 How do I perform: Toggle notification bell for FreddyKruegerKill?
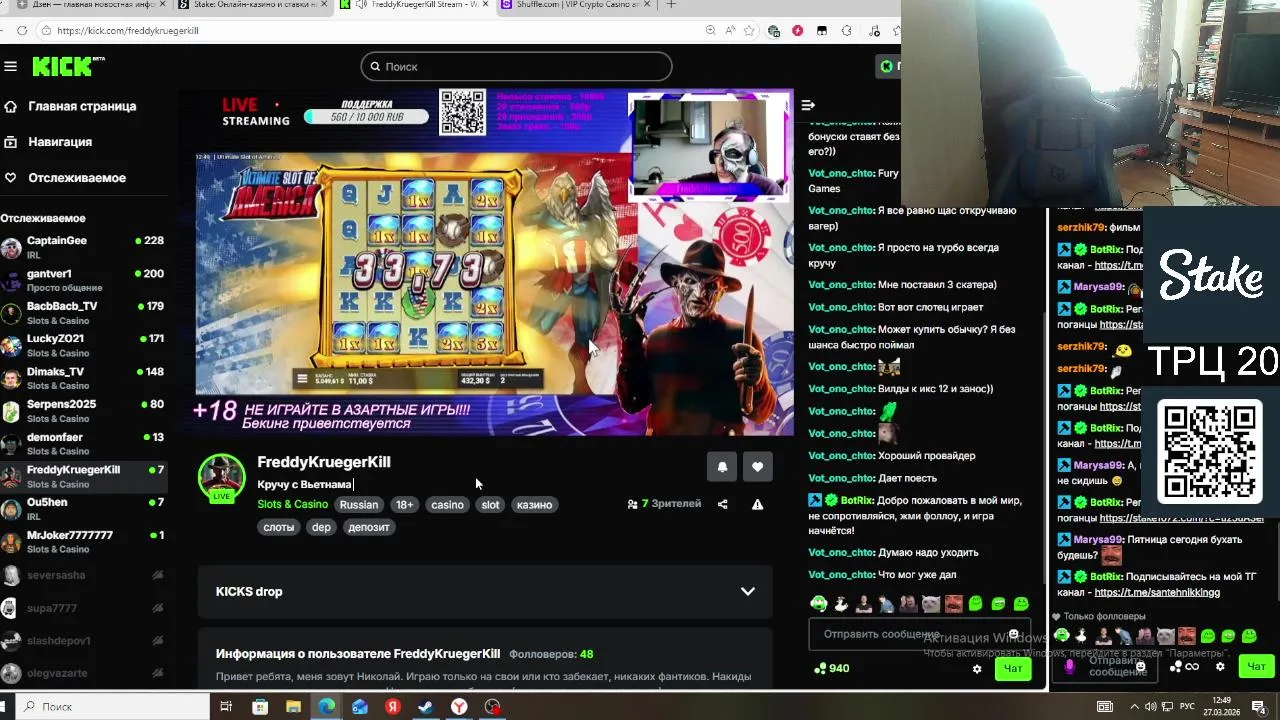722,467
